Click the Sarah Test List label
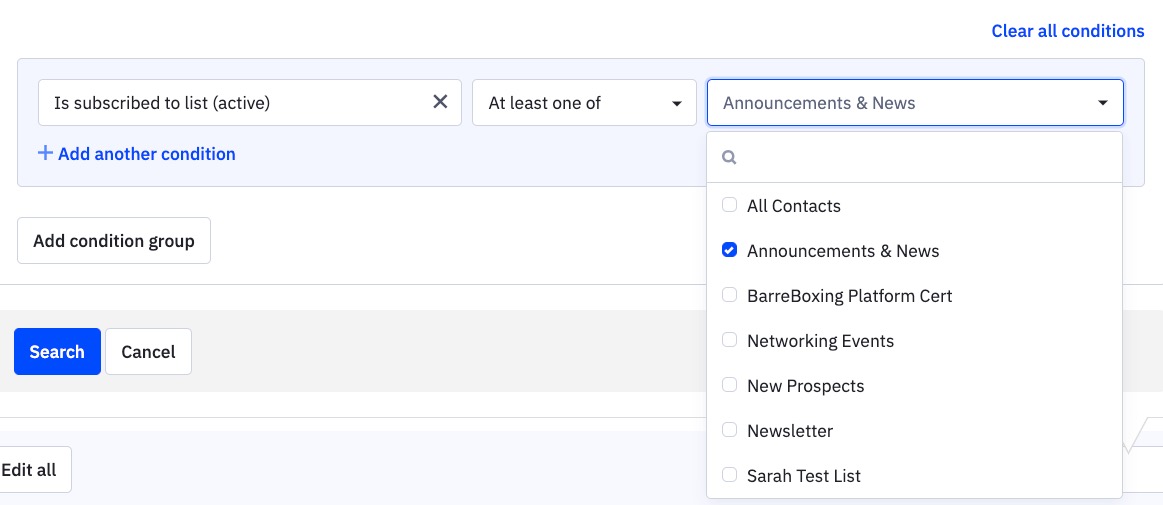1163x505 pixels. pos(804,476)
